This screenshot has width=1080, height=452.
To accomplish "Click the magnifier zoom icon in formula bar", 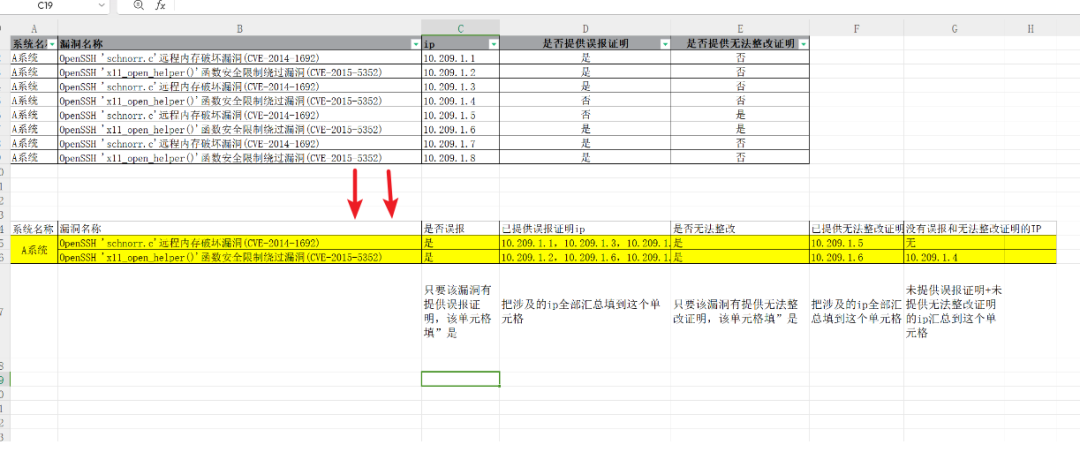I will (138, 6).
